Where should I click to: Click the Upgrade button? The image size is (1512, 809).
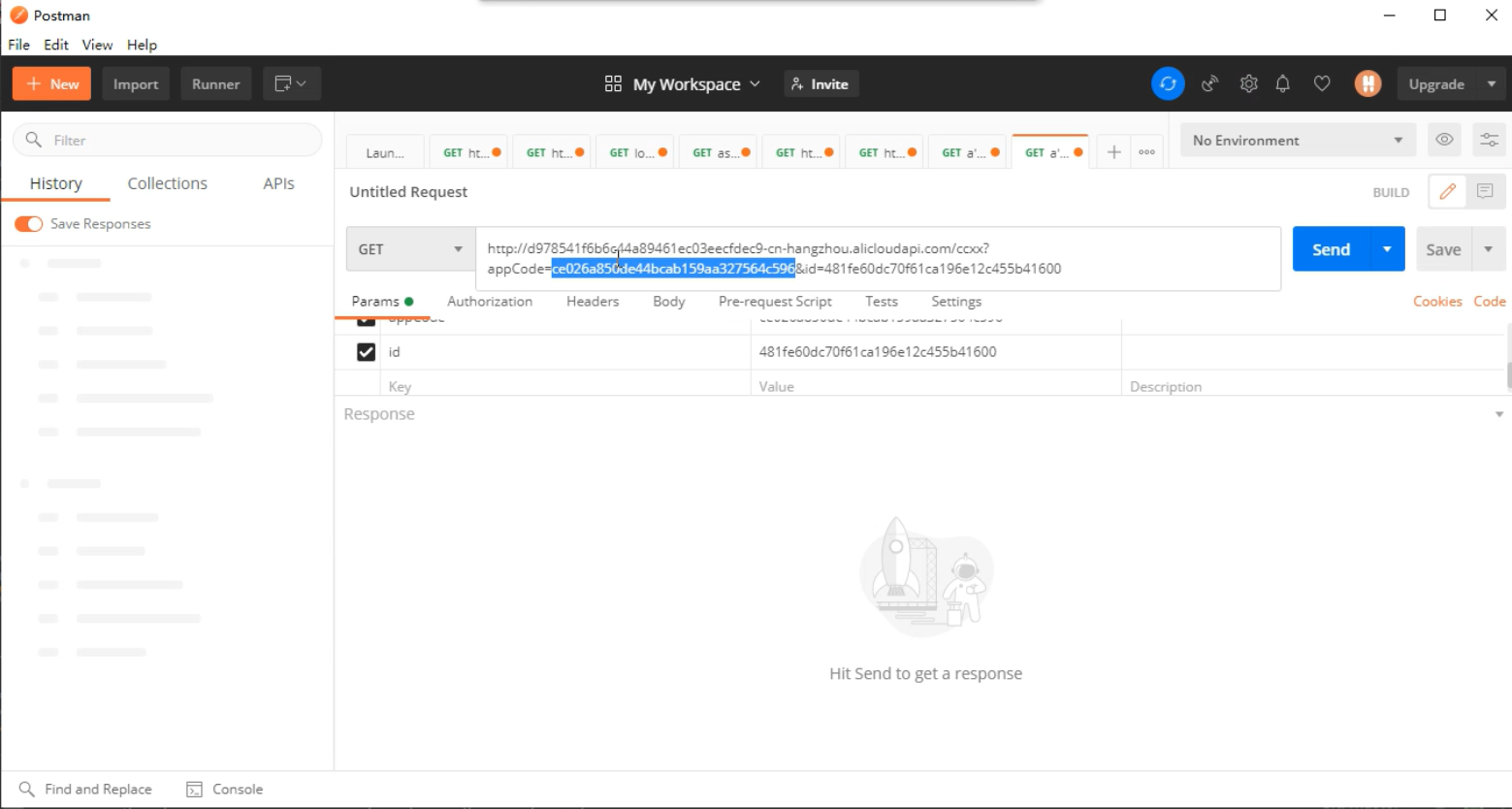[x=1436, y=84]
